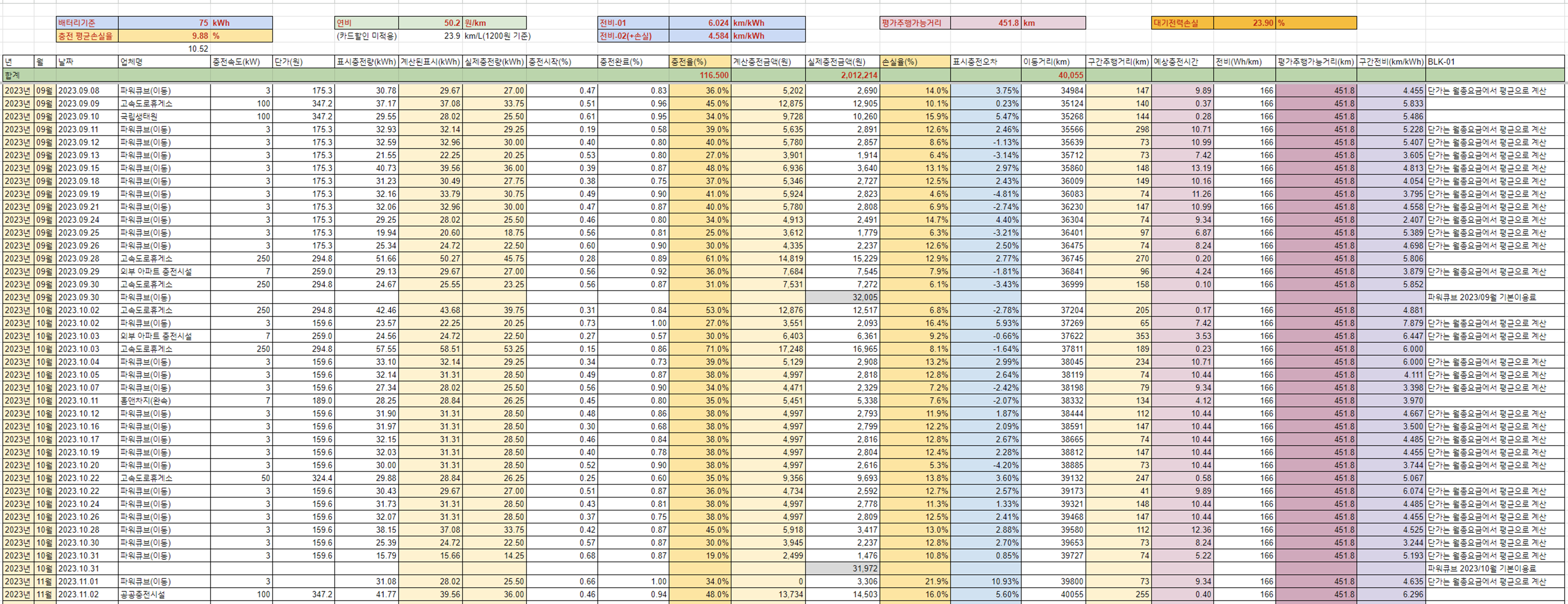Screen dimensions: 1568x604
Task: Click the 충전속도(kW) column header
Action: point(241,62)
